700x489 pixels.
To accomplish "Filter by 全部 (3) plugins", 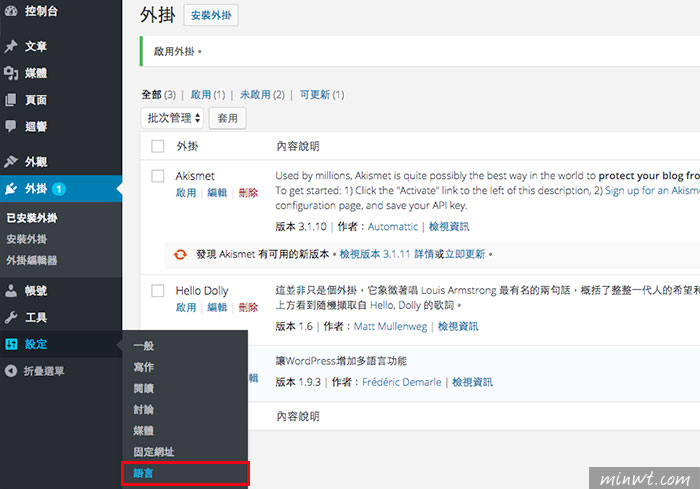I will [158, 95].
